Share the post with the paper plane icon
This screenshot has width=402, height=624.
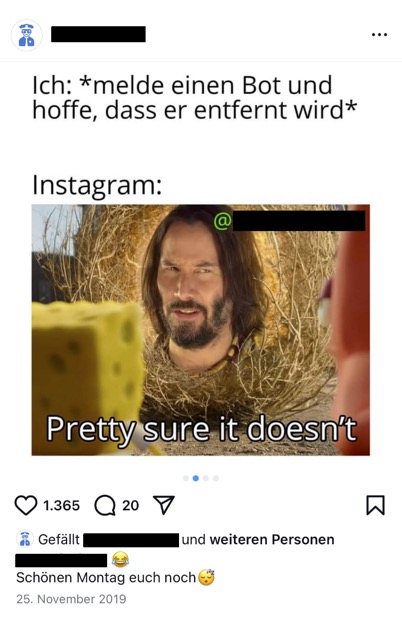pyautogui.click(x=164, y=505)
